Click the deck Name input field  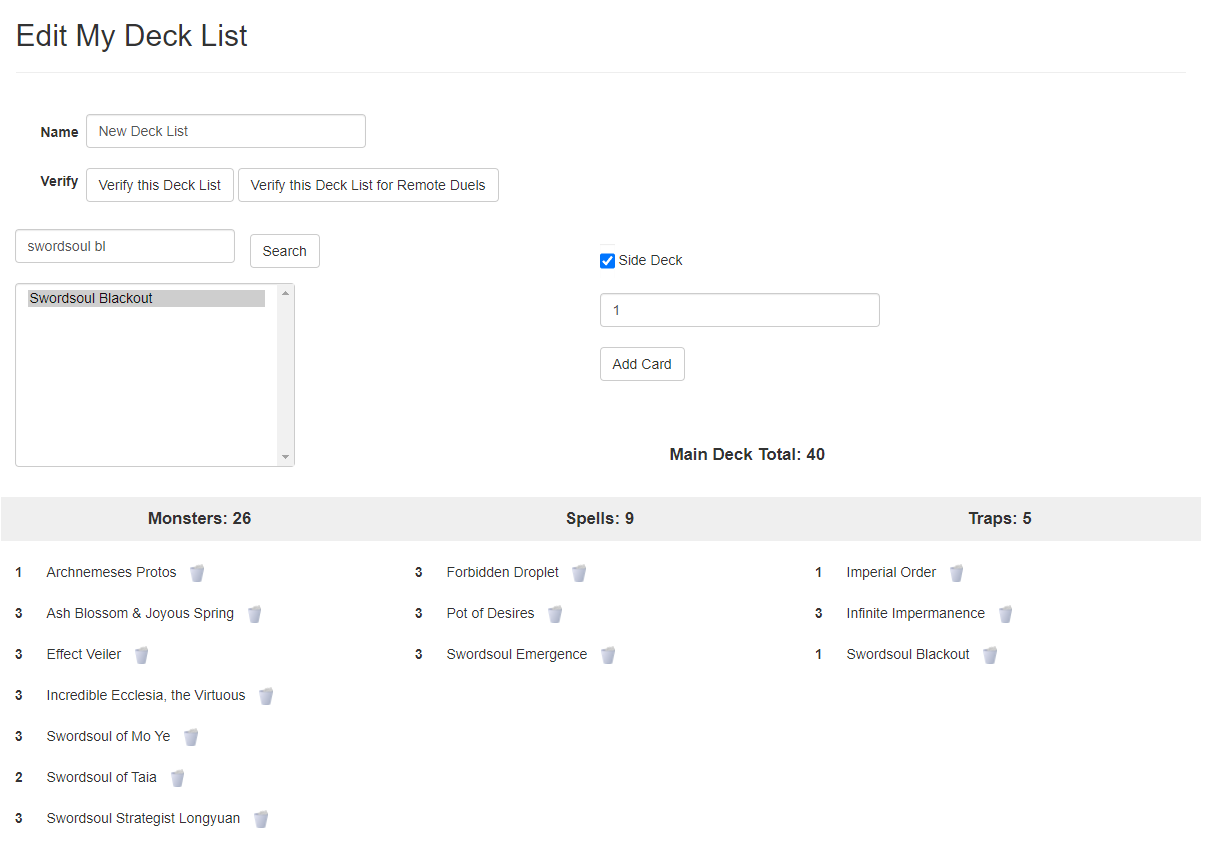[226, 131]
